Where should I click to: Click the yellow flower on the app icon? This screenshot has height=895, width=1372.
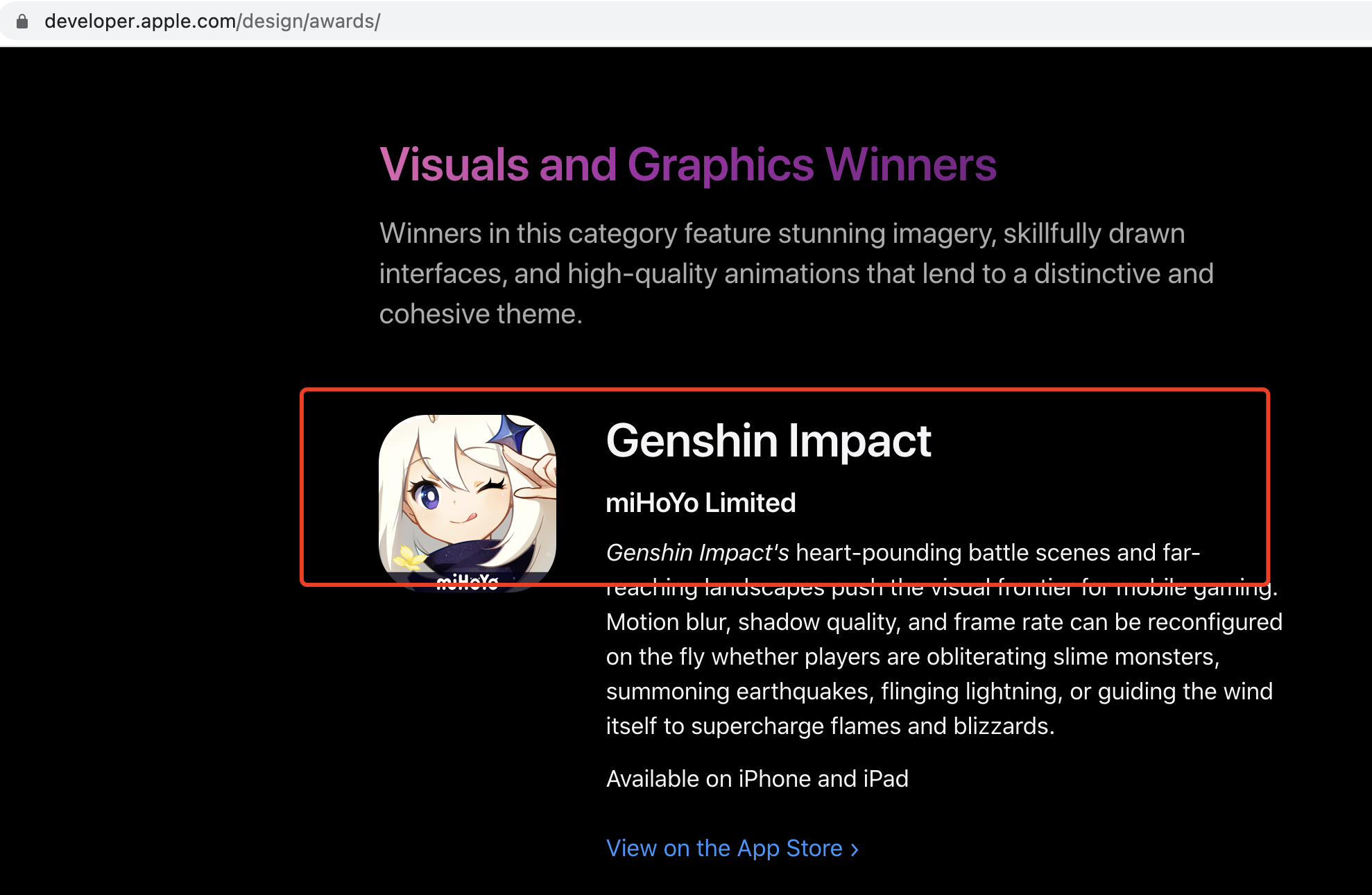tap(409, 558)
